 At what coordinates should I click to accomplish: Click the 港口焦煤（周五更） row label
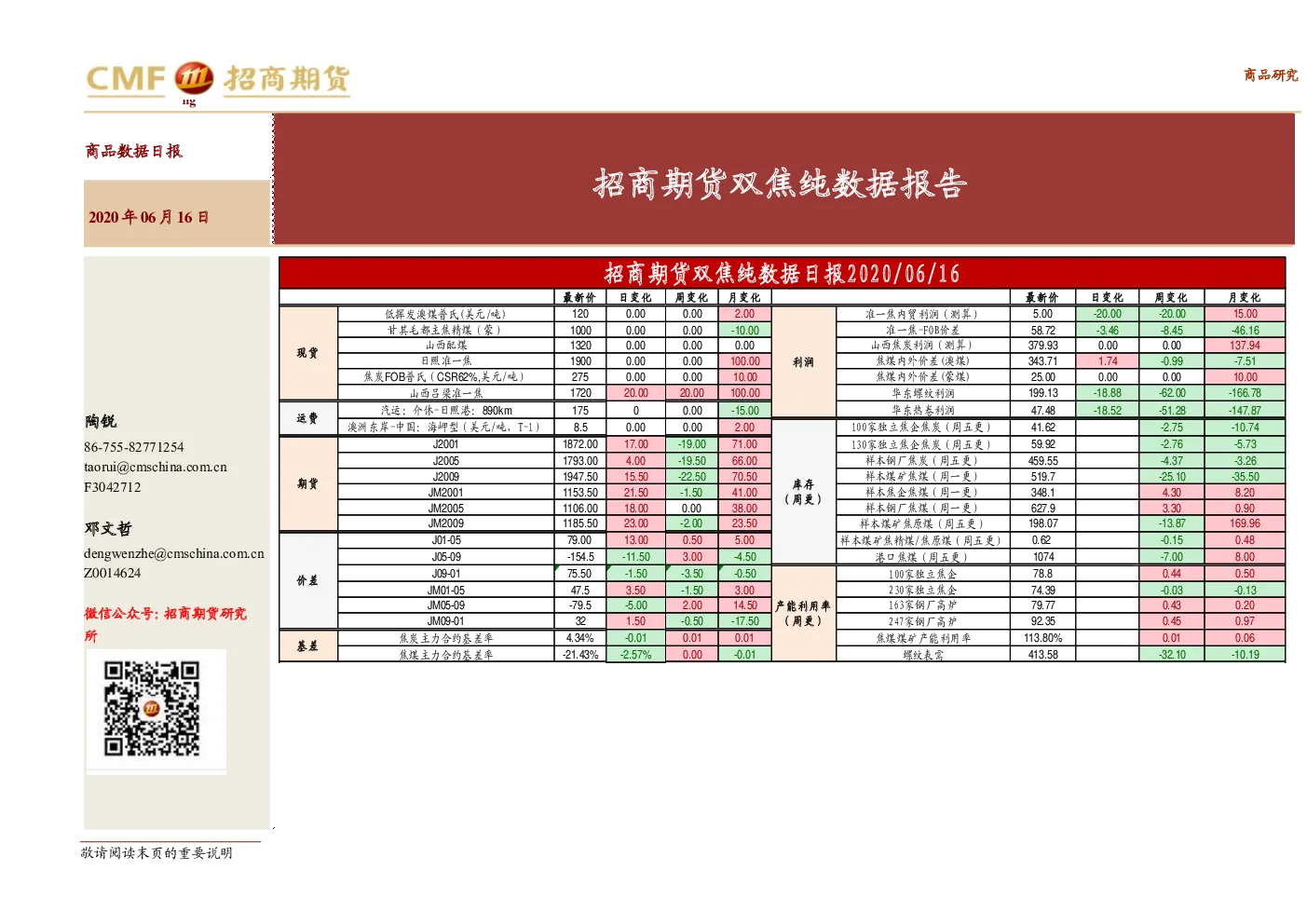922,557
